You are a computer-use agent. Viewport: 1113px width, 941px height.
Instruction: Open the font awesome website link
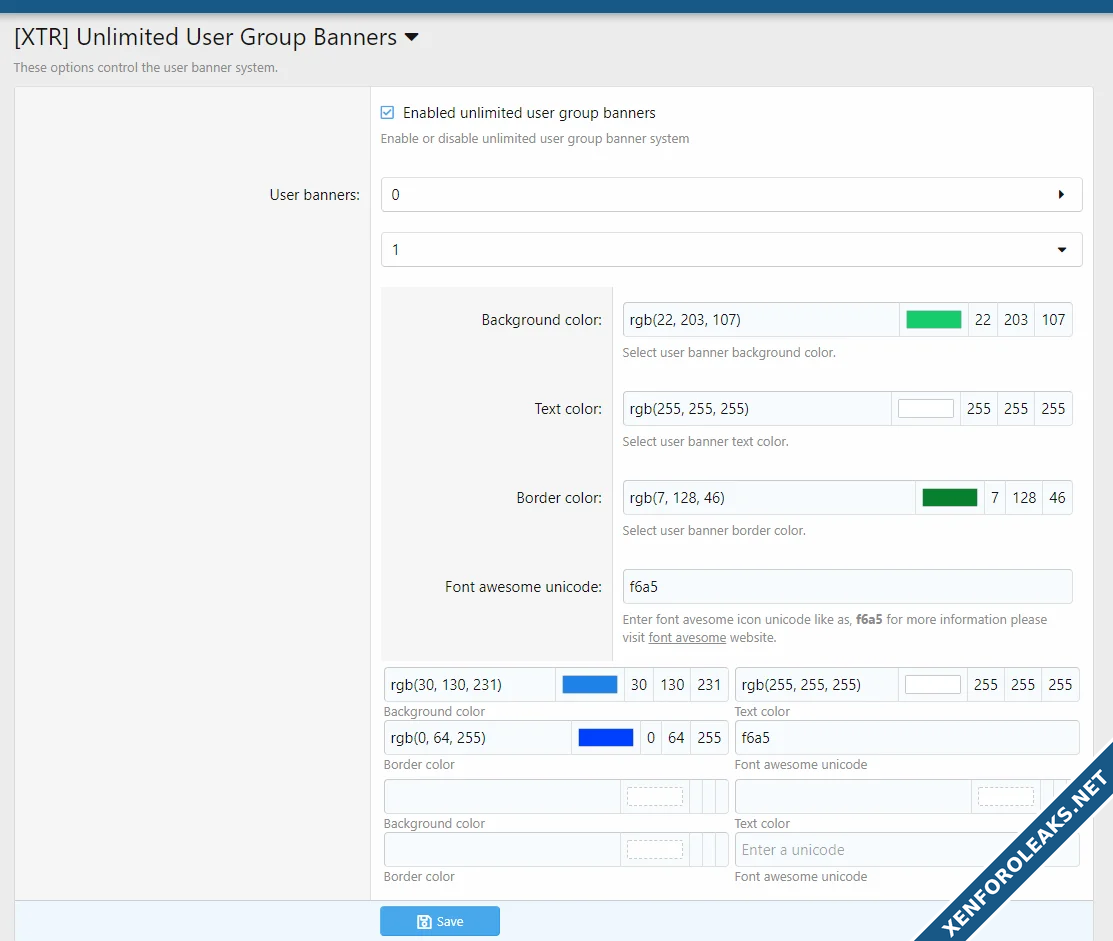tap(687, 638)
